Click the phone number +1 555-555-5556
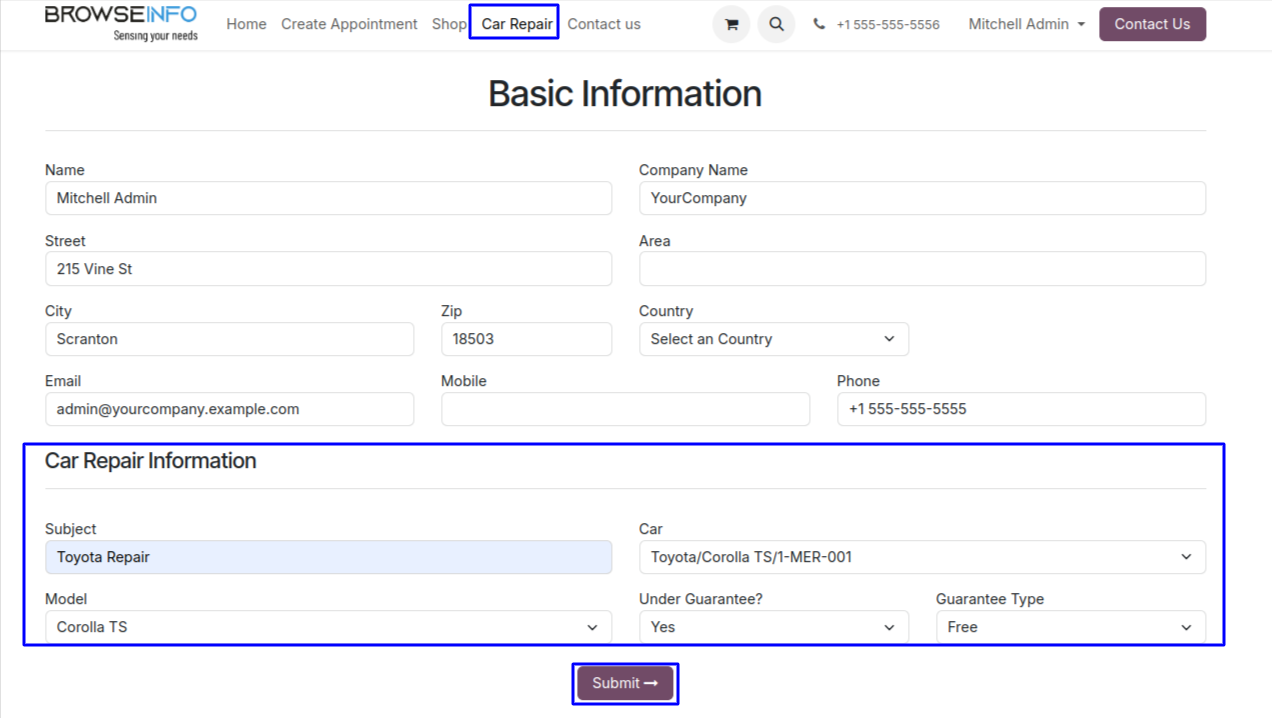The width and height of the screenshot is (1272, 718). tap(887, 25)
